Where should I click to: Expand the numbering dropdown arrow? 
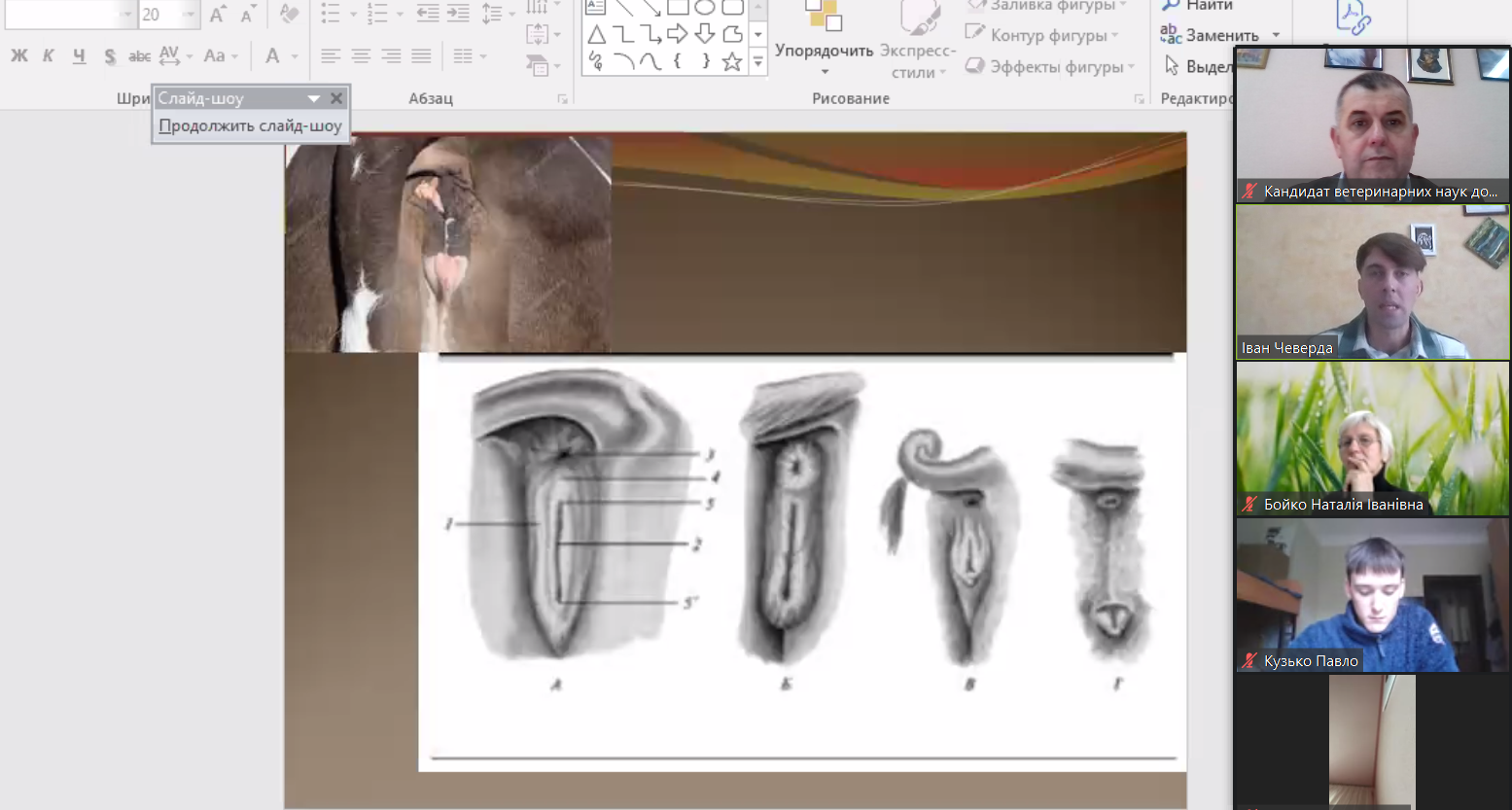[x=399, y=14]
